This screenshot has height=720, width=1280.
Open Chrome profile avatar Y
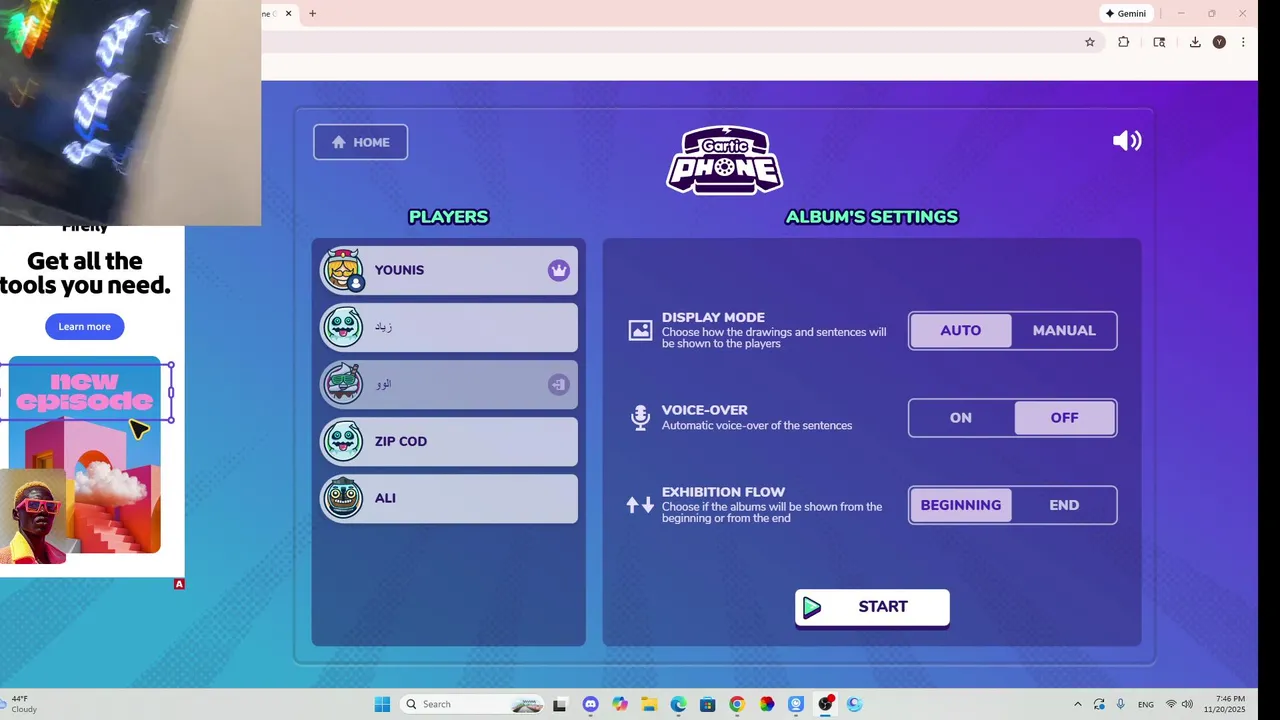pyautogui.click(x=1219, y=42)
